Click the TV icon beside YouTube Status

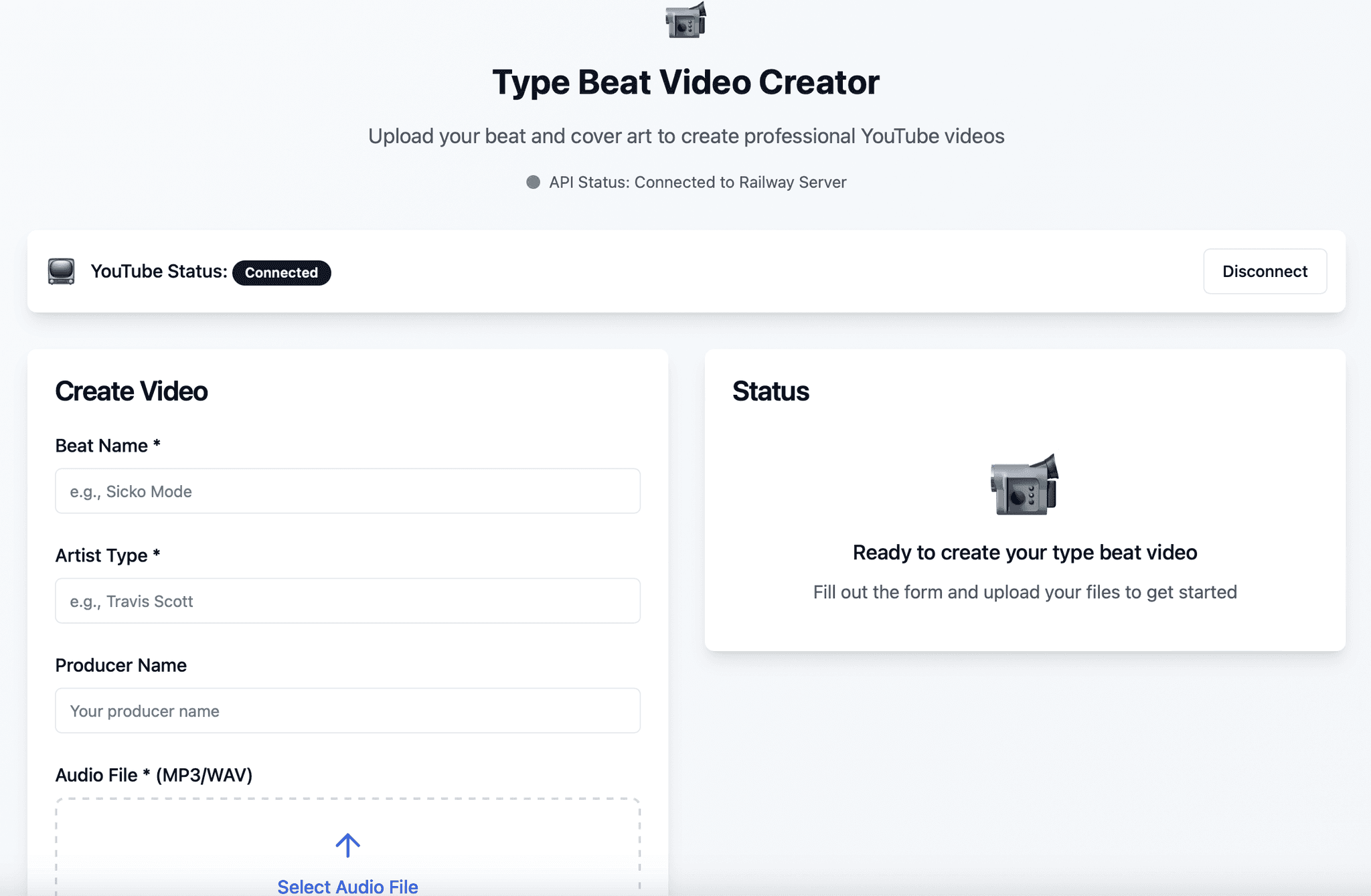61,272
